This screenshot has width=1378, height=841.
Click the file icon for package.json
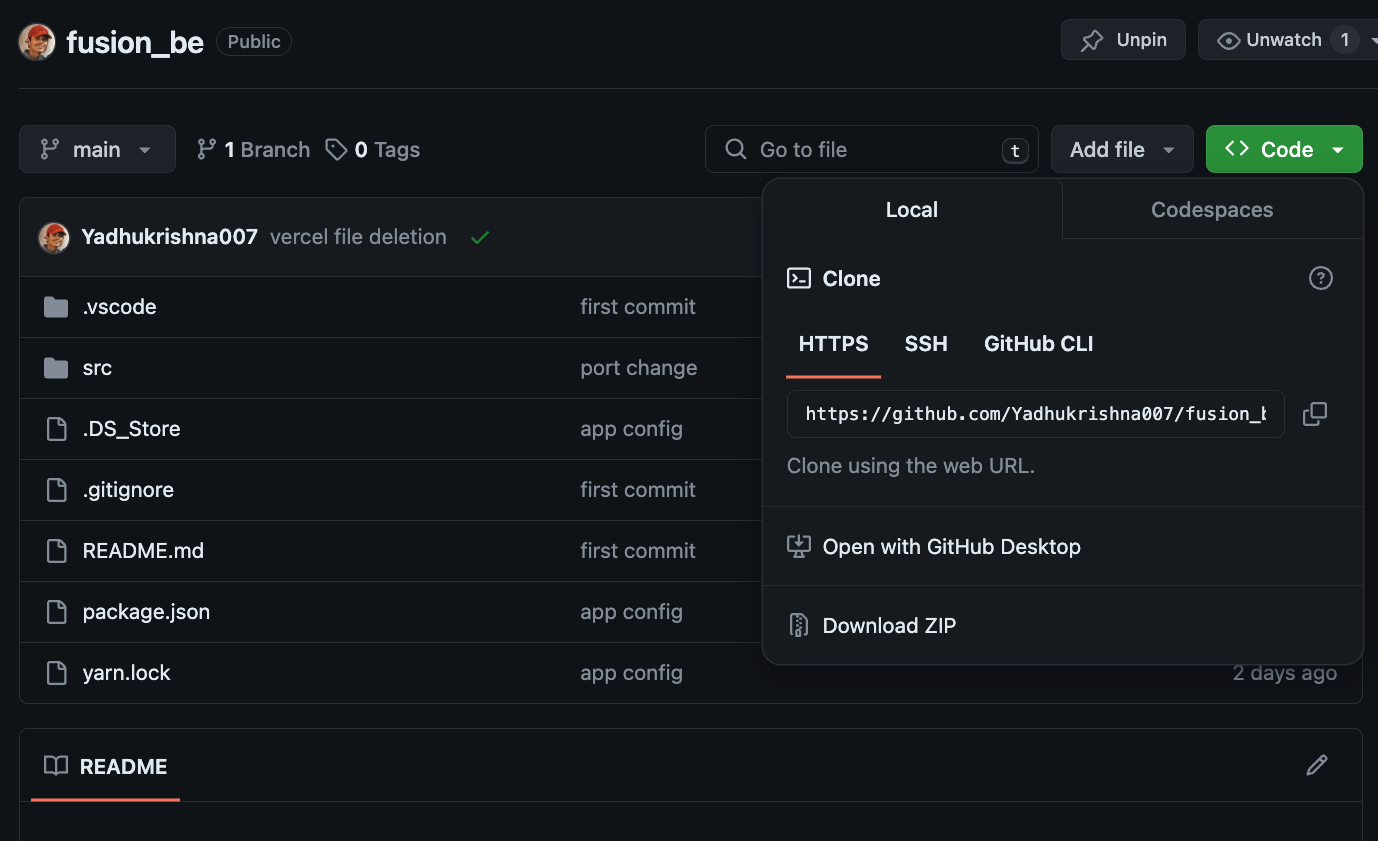57,612
